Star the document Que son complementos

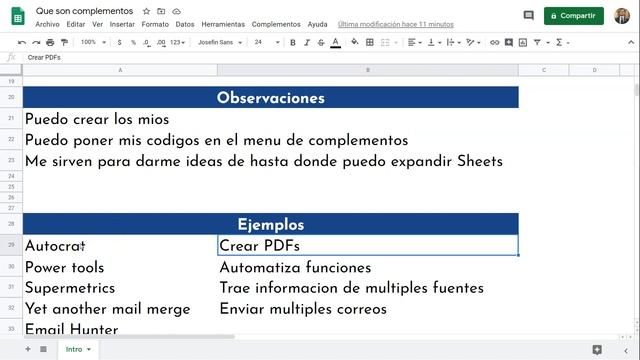click(x=146, y=11)
